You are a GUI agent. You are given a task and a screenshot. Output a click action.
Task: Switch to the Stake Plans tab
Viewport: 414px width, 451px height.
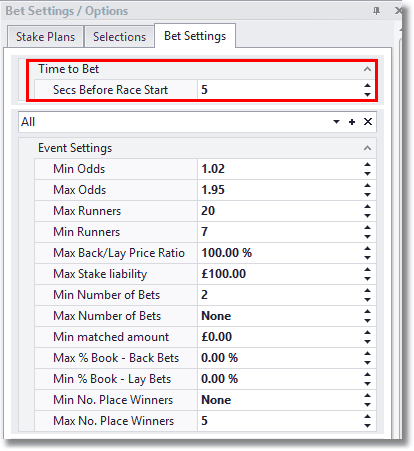(x=45, y=37)
